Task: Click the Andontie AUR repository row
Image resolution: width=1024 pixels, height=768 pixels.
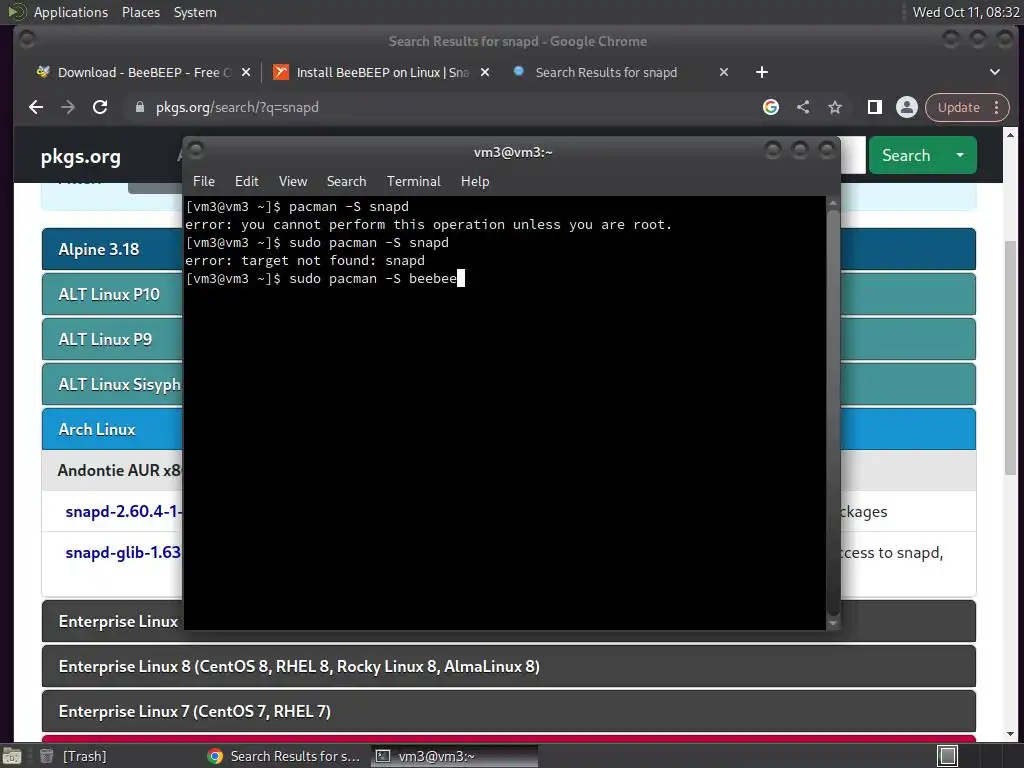Action: point(112,470)
